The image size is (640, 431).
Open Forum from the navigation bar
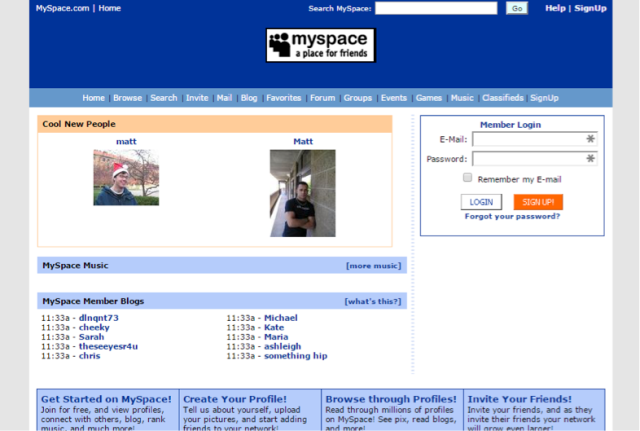pos(322,98)
